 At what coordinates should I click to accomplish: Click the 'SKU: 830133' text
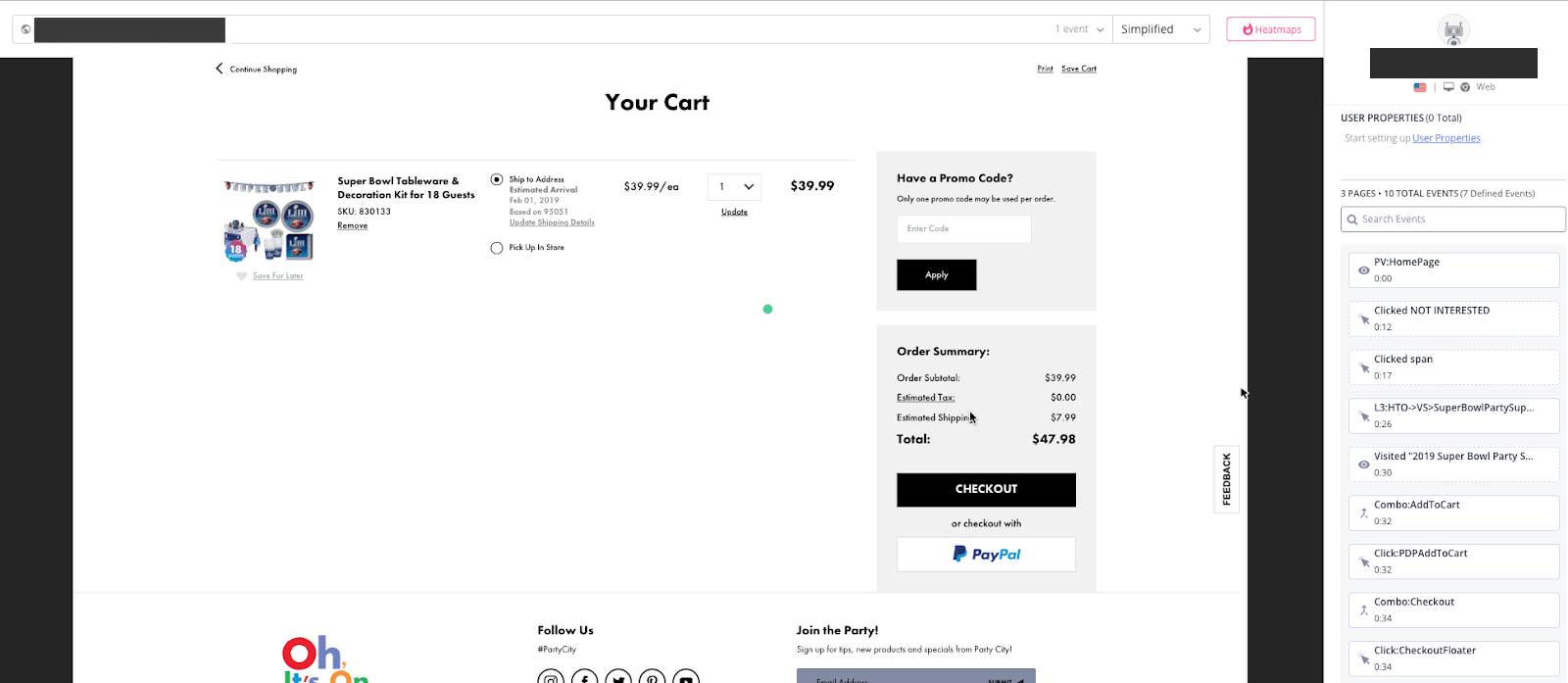364,212
